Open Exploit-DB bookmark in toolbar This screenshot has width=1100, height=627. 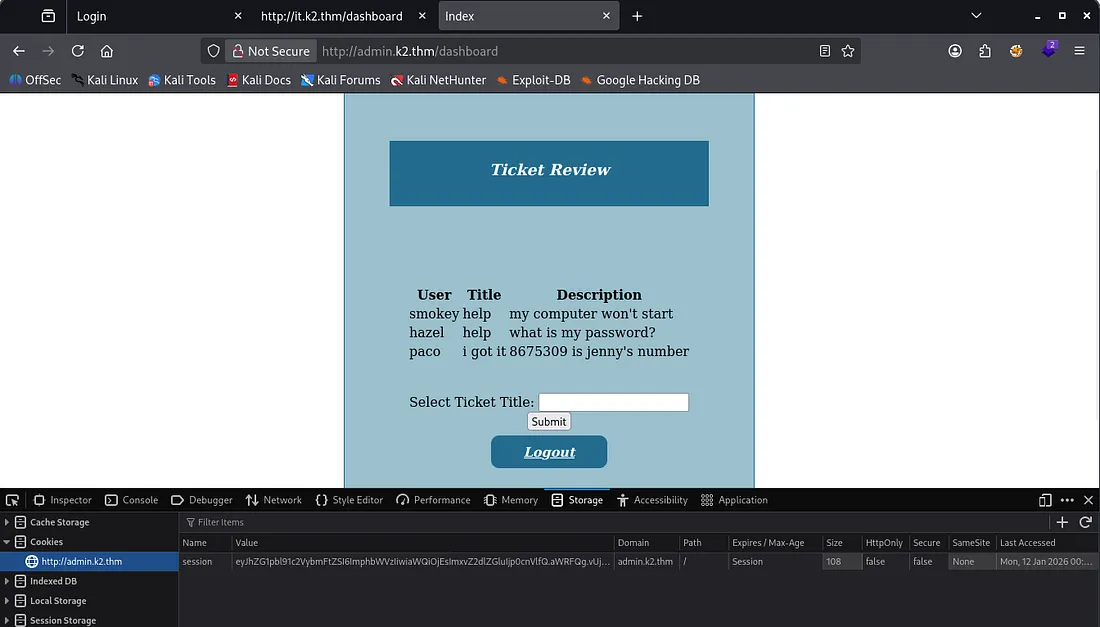533,80
